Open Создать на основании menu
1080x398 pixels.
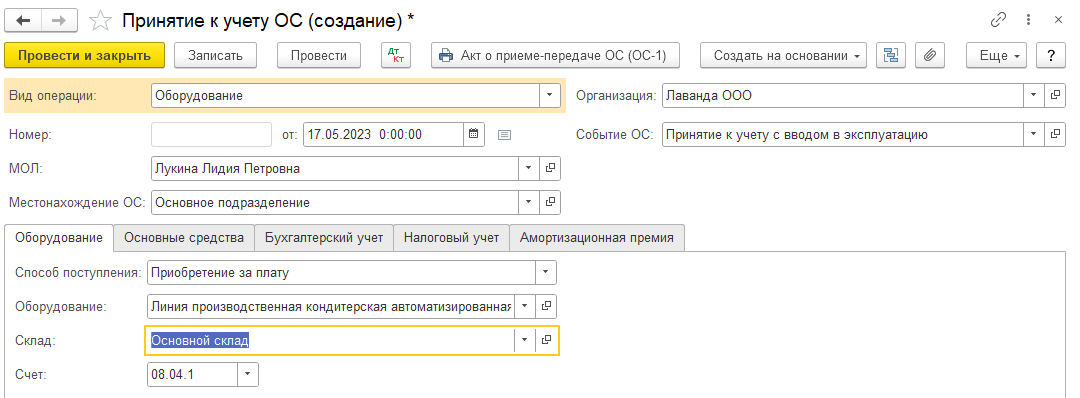[783, 56]
